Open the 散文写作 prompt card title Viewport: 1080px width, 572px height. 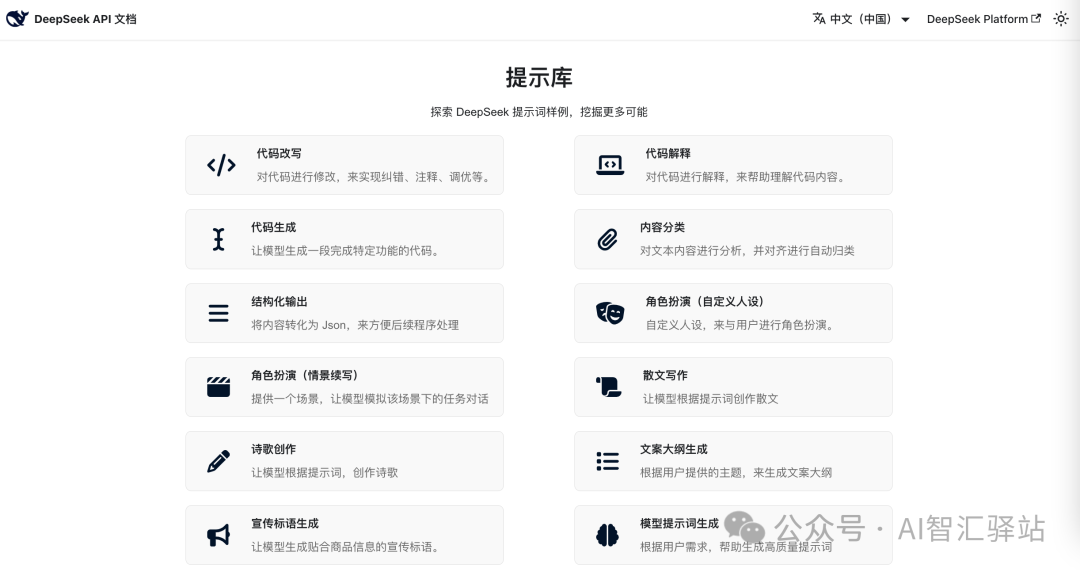pyautogui.click(x=665, y=376)
